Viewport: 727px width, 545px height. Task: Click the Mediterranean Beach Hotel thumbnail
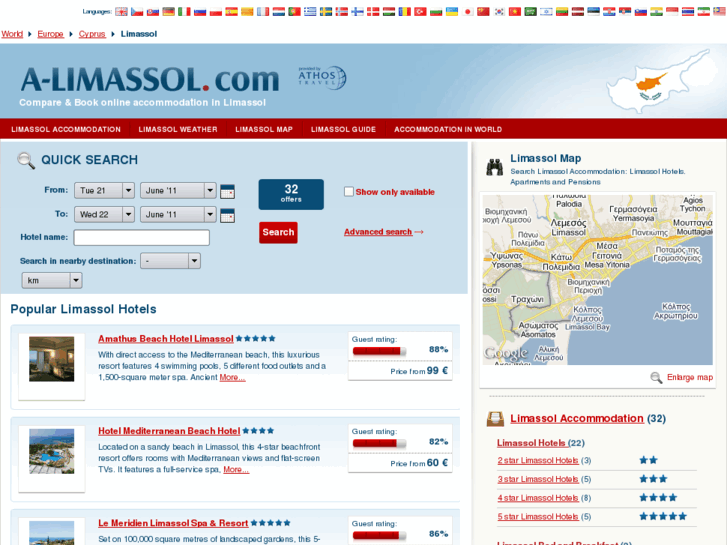coord(51,451)
